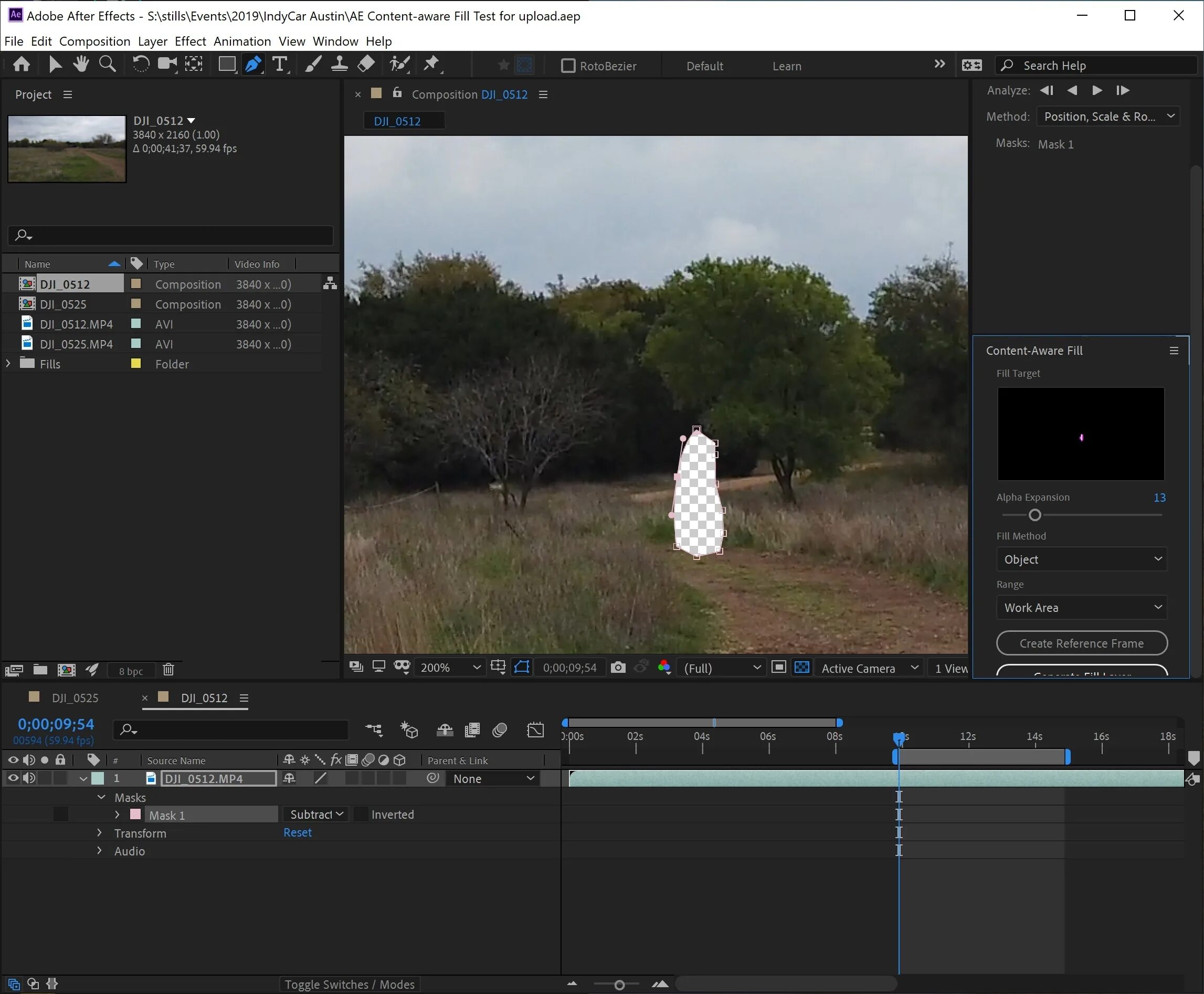Viewport: 1204px width, 994px height.
Task: Open the Animation menu
Action: pos(241,41)
